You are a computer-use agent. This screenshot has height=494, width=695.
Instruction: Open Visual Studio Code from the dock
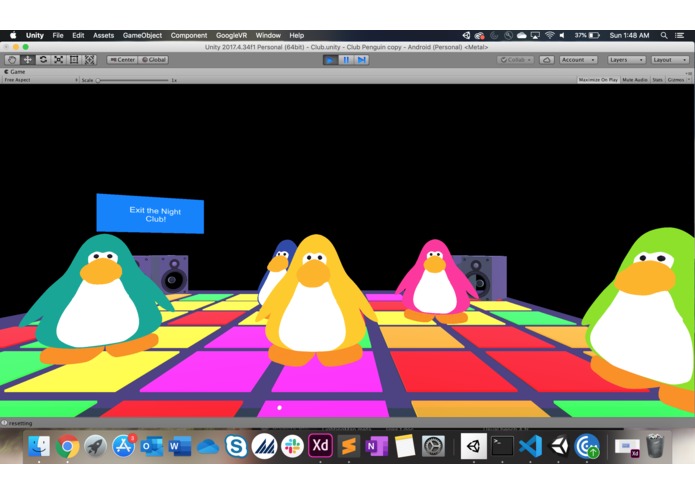pyautogui.click(x=531, y=446)
